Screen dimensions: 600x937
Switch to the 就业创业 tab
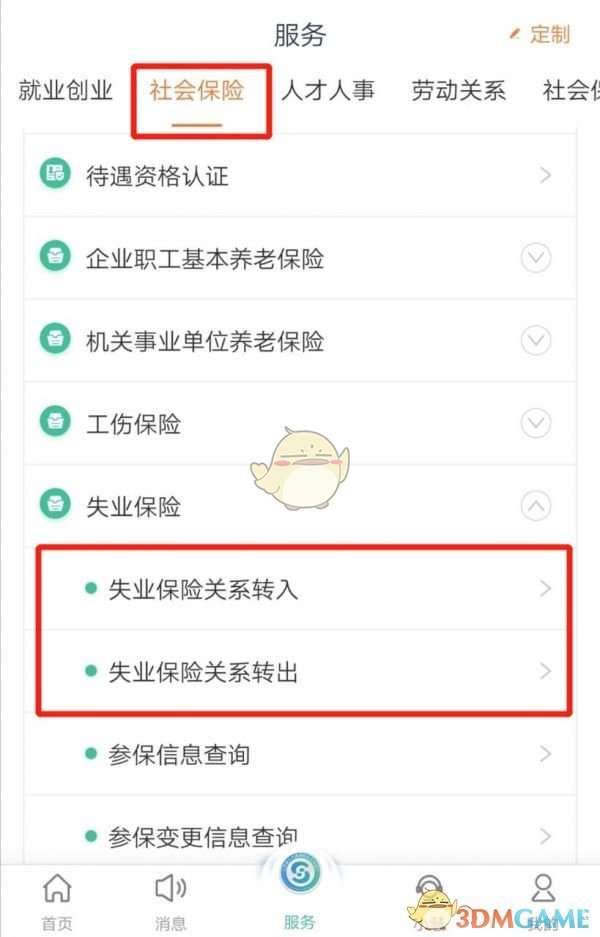coord(65,90)
